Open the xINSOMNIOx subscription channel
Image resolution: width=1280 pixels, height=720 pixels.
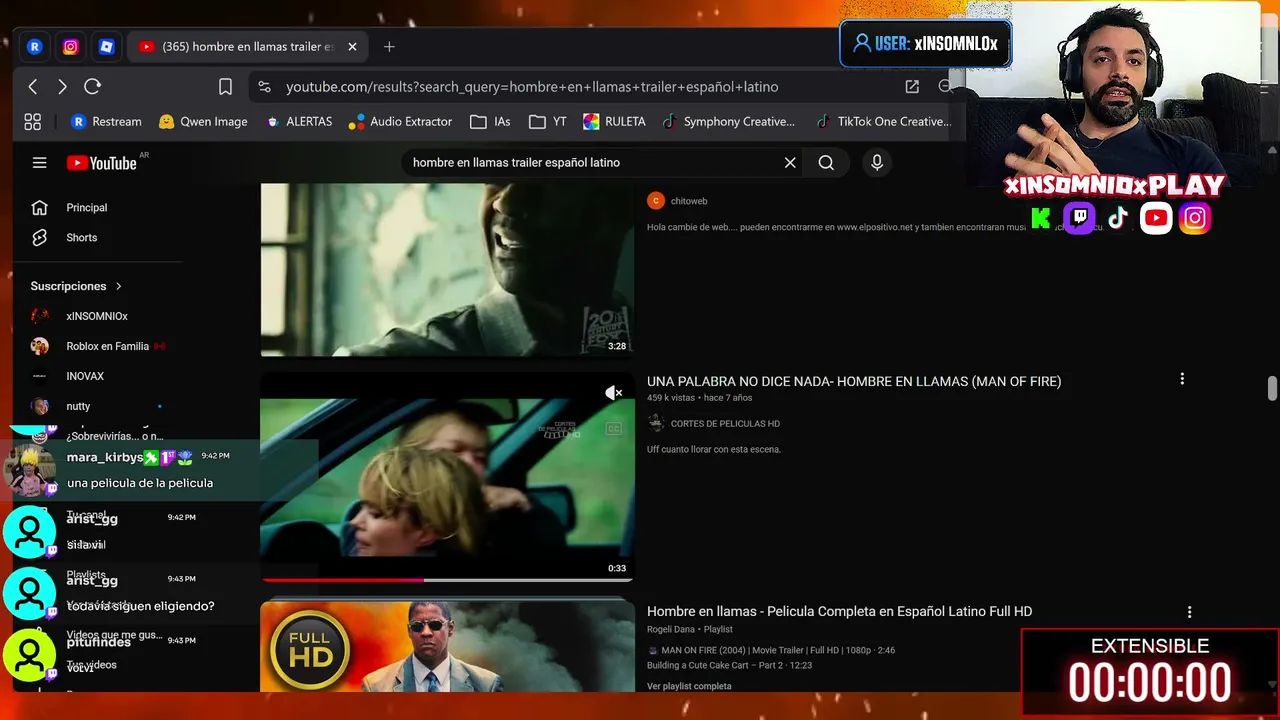click(x=98, y=316)
